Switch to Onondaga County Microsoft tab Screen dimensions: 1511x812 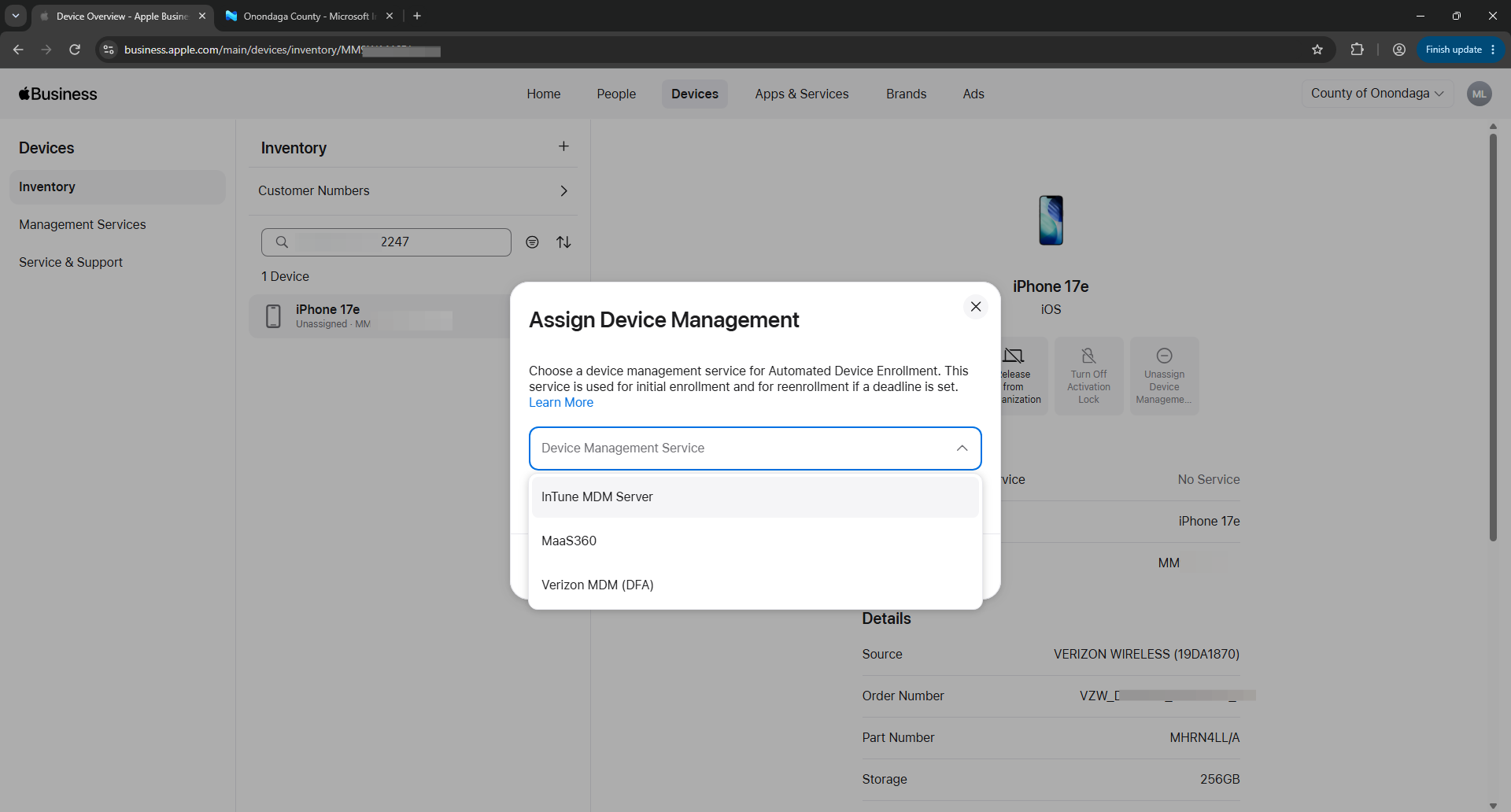coord(309,17)
